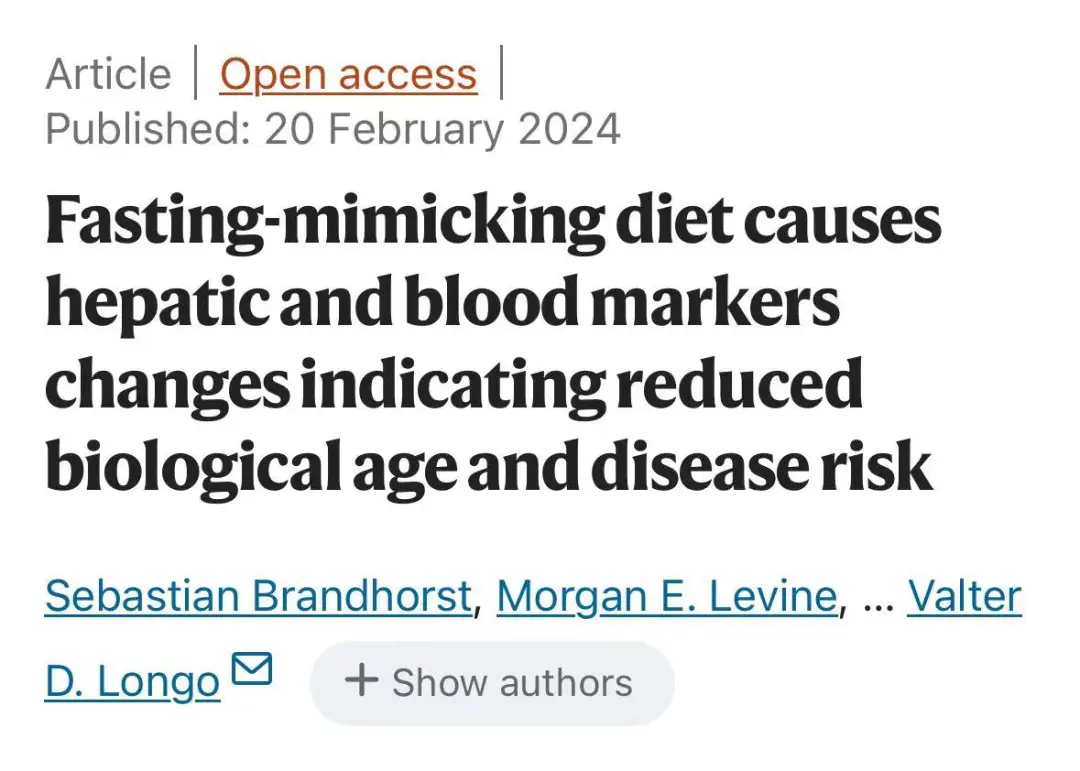Open the Open access link
The image size is (1080, 771).
point(348,75)
